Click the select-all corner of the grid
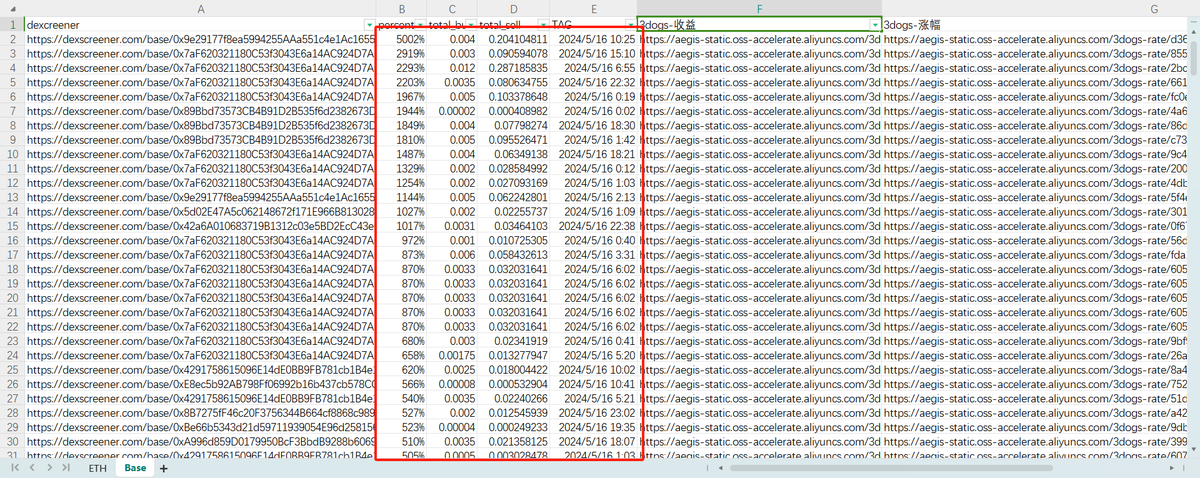This screenshot has height=478, width=1200. 12,8
